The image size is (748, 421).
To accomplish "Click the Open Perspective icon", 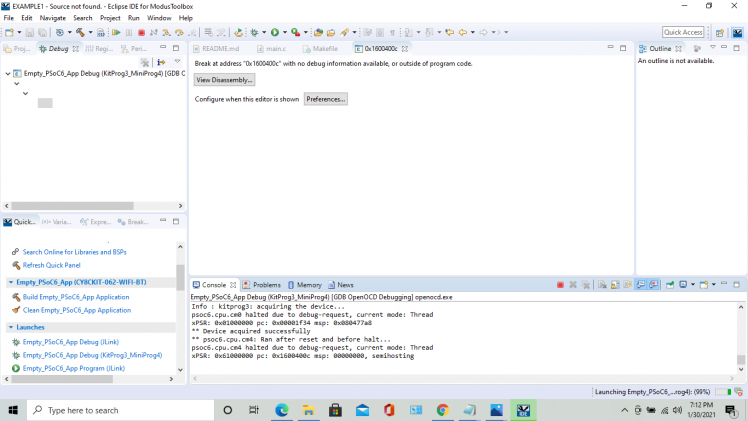I will (721, 32).
